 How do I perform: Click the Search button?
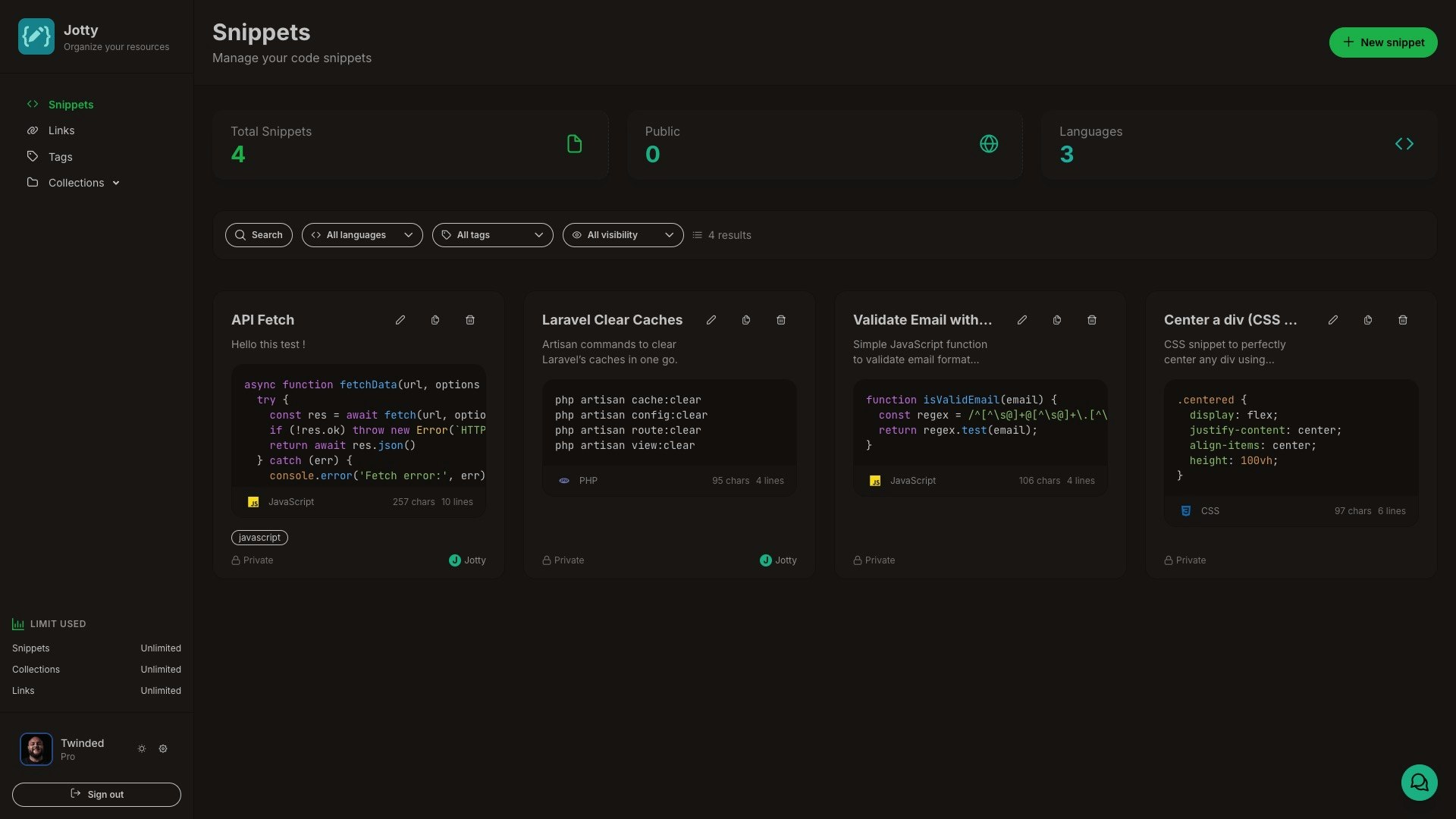tap(259, 235)
